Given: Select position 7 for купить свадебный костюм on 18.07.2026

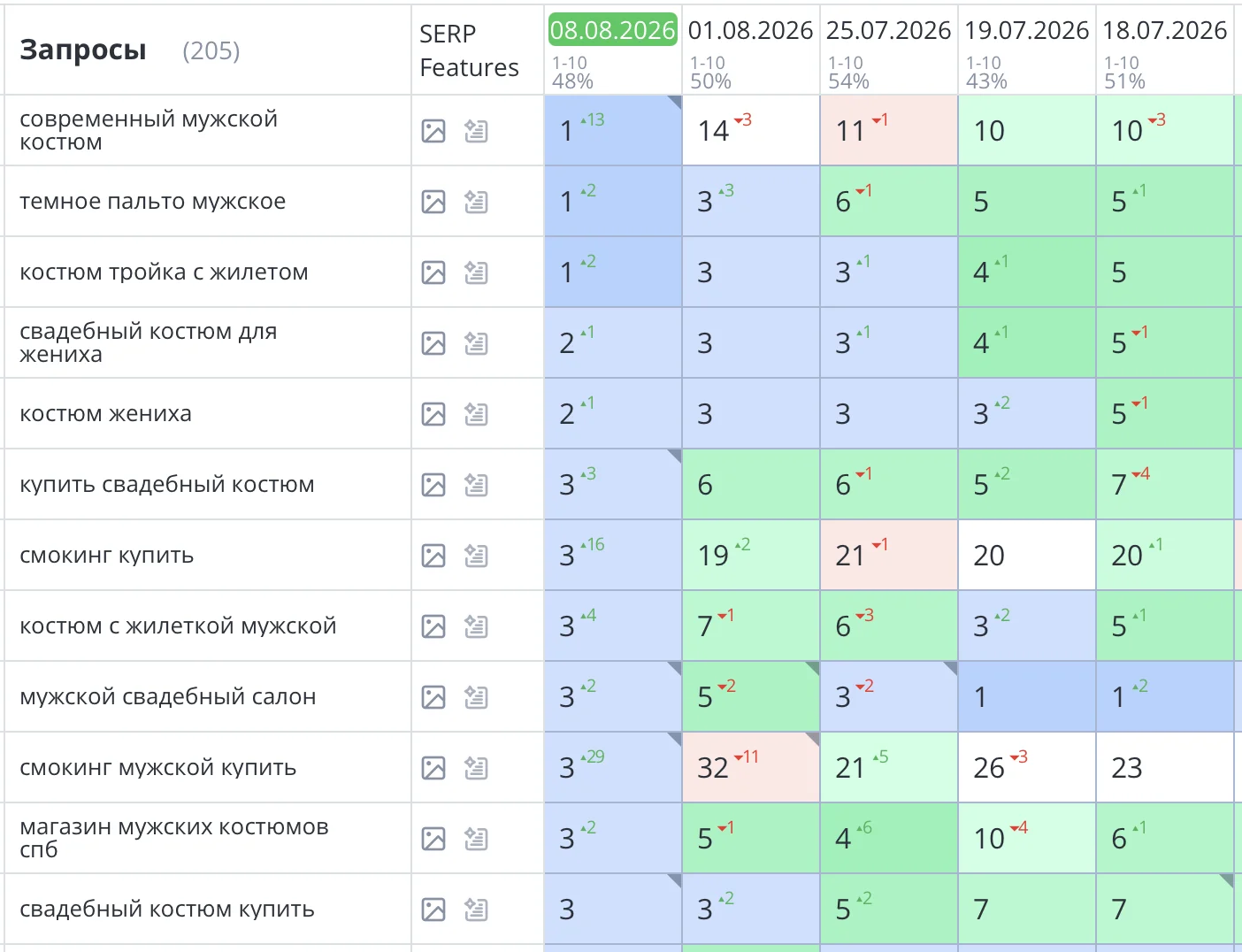Looking at the screenshot, I should click(x=1165, y=484).
